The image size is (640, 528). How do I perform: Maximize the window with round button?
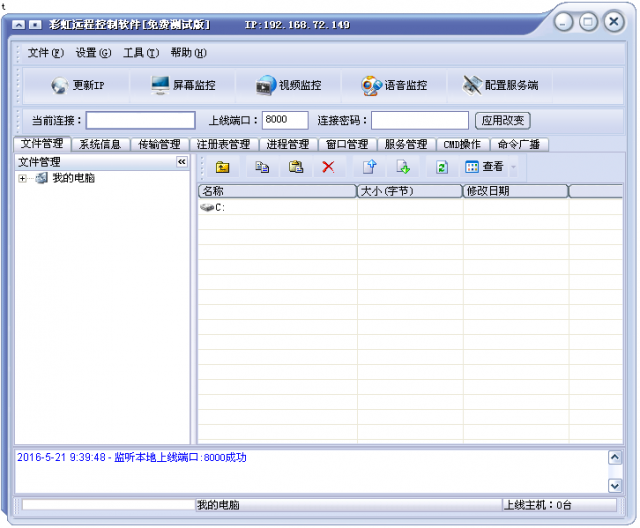pos(588,22)
